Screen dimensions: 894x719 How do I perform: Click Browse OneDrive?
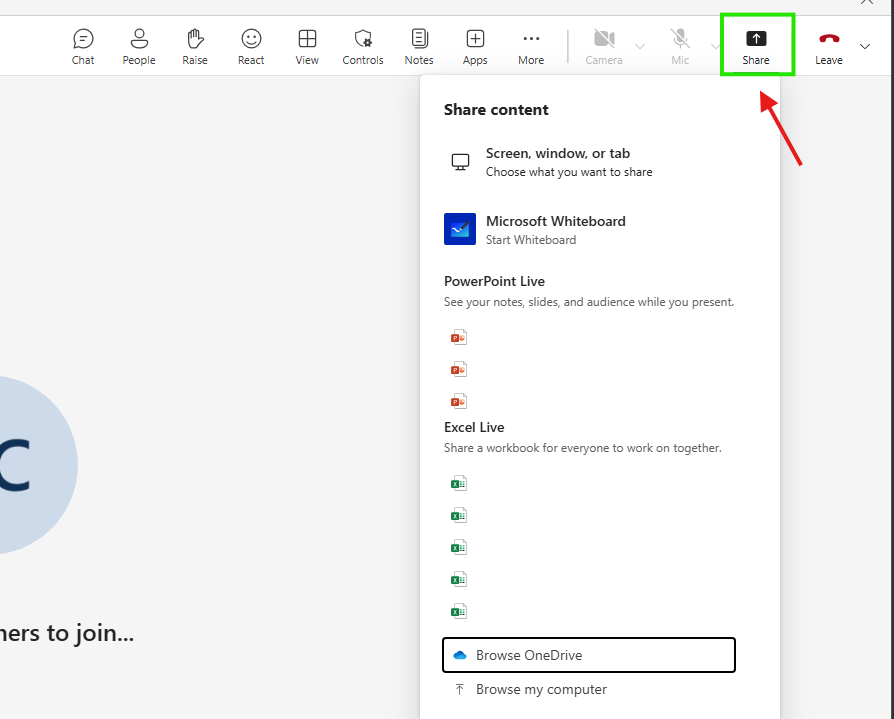pyautogui.click(x=589, y=655)
